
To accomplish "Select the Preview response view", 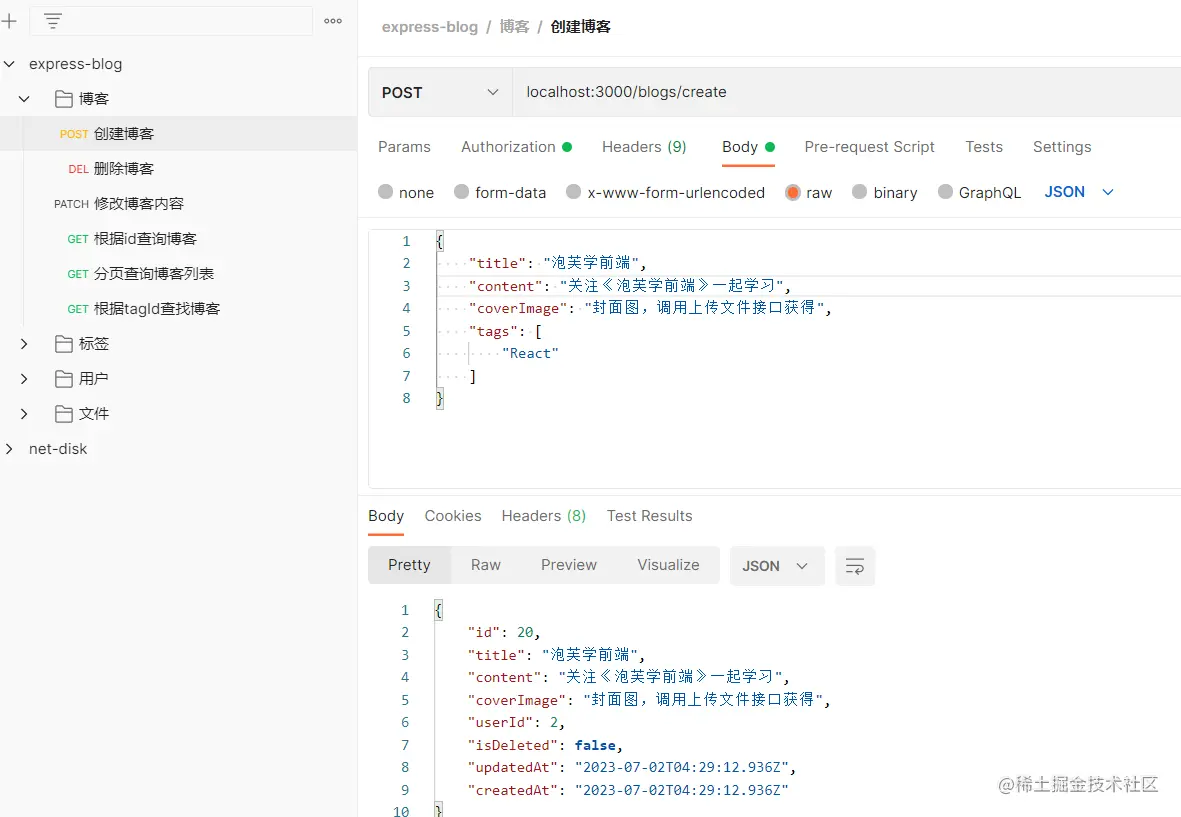I will (x=569, y=565).
